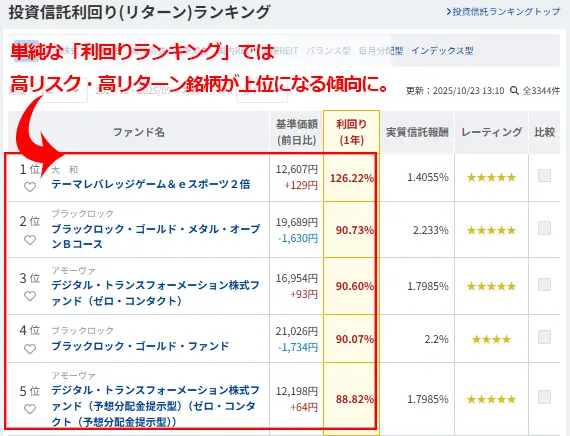Click the 88.82% return value
570x436 pixels.
(x=354, y=399)
